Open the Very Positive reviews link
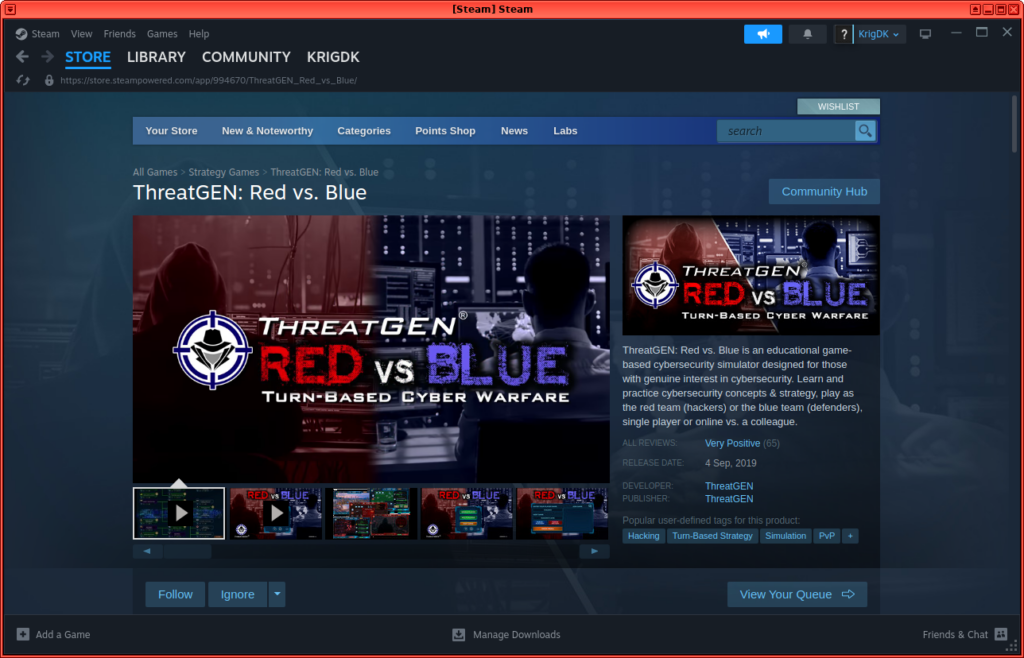 click(x=732, y=443)
